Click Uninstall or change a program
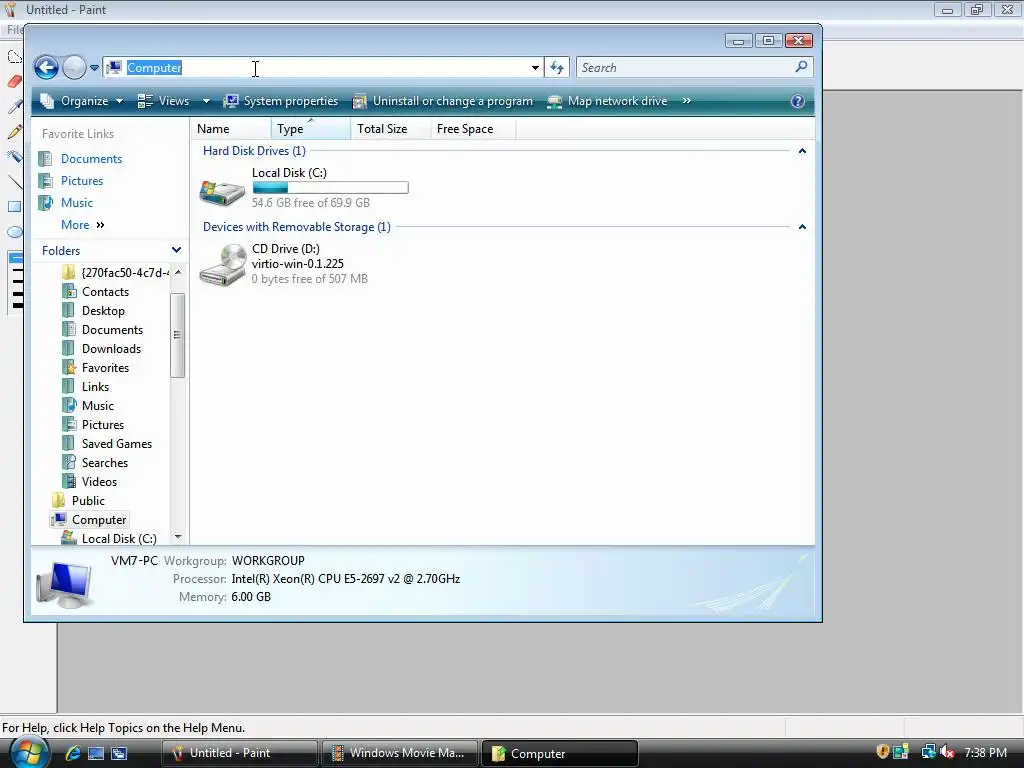1024x768 pixels. click(x=443, y=101)
